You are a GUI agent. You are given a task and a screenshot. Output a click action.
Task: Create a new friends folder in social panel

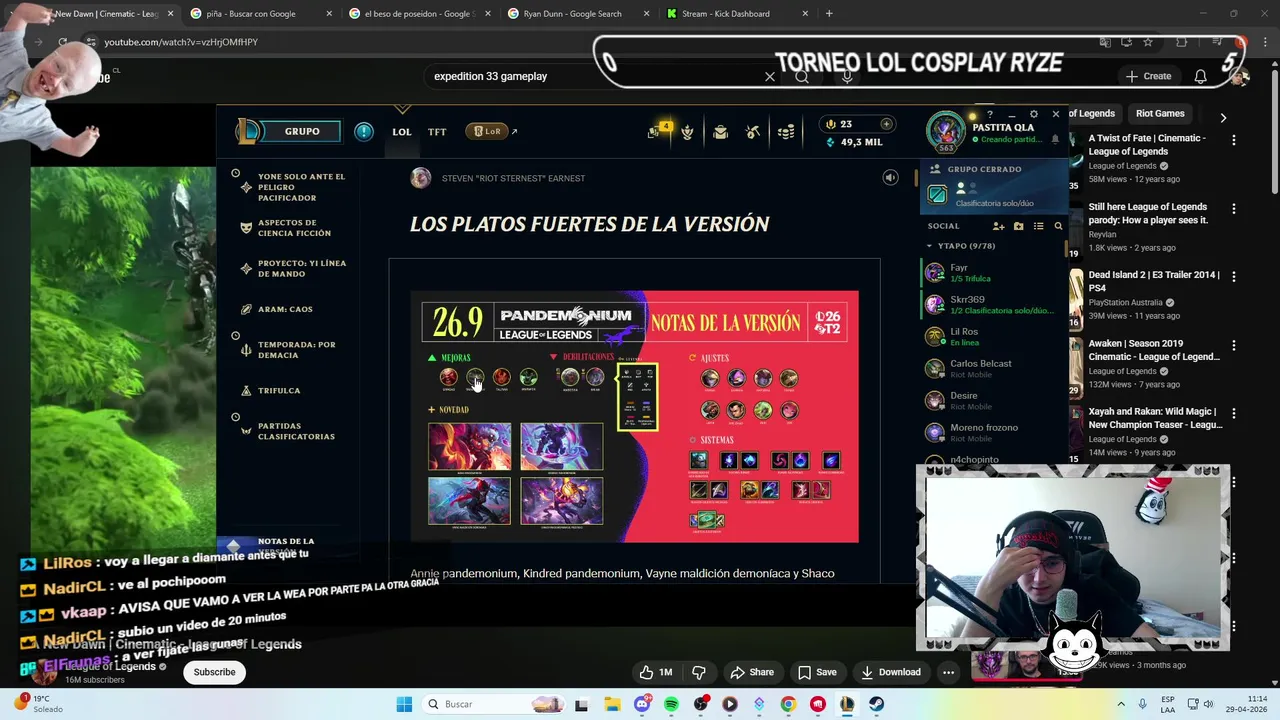coord(1018,226)
